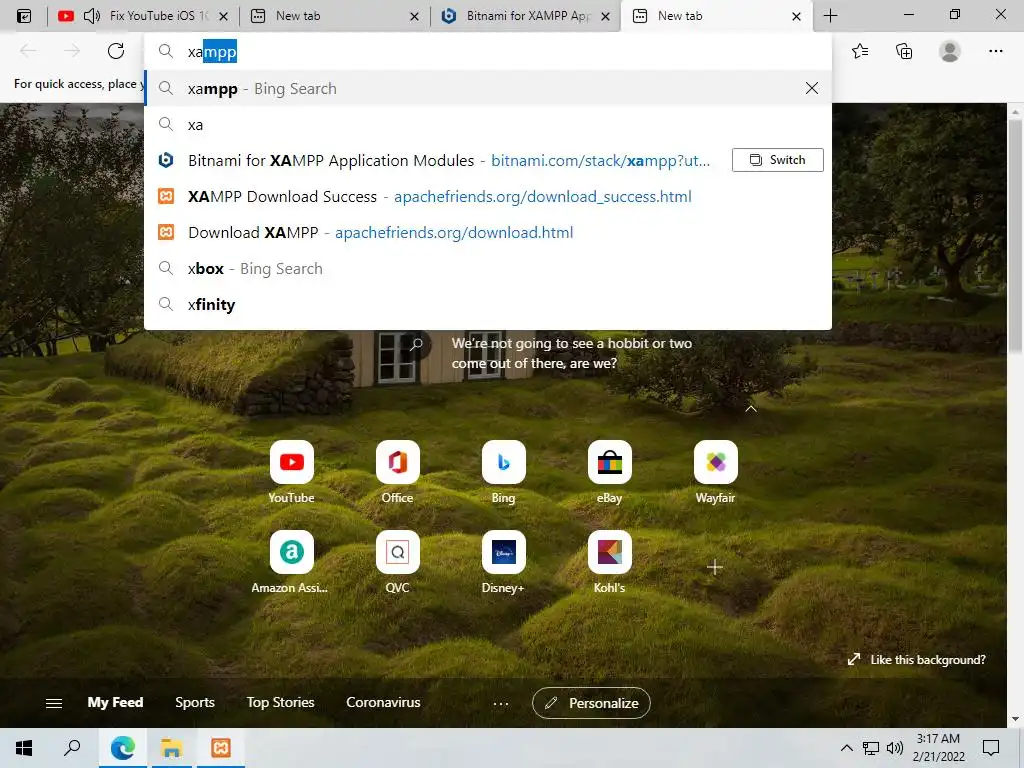The image size is (1024, 768).
Task: Open the tab actions menu icon
Action: click(24, 16)
